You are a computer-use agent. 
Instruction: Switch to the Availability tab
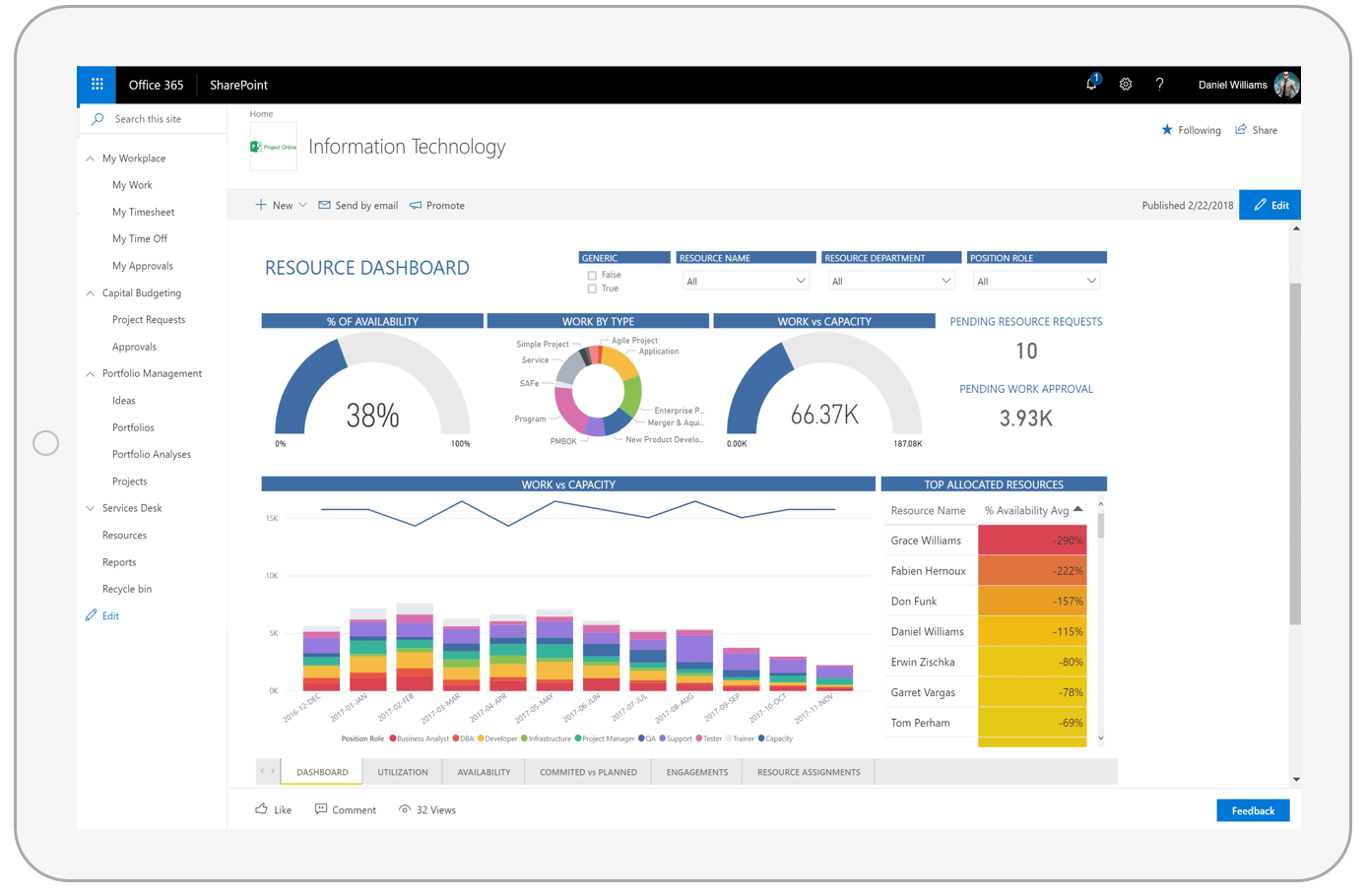click(x=484, y=772)
